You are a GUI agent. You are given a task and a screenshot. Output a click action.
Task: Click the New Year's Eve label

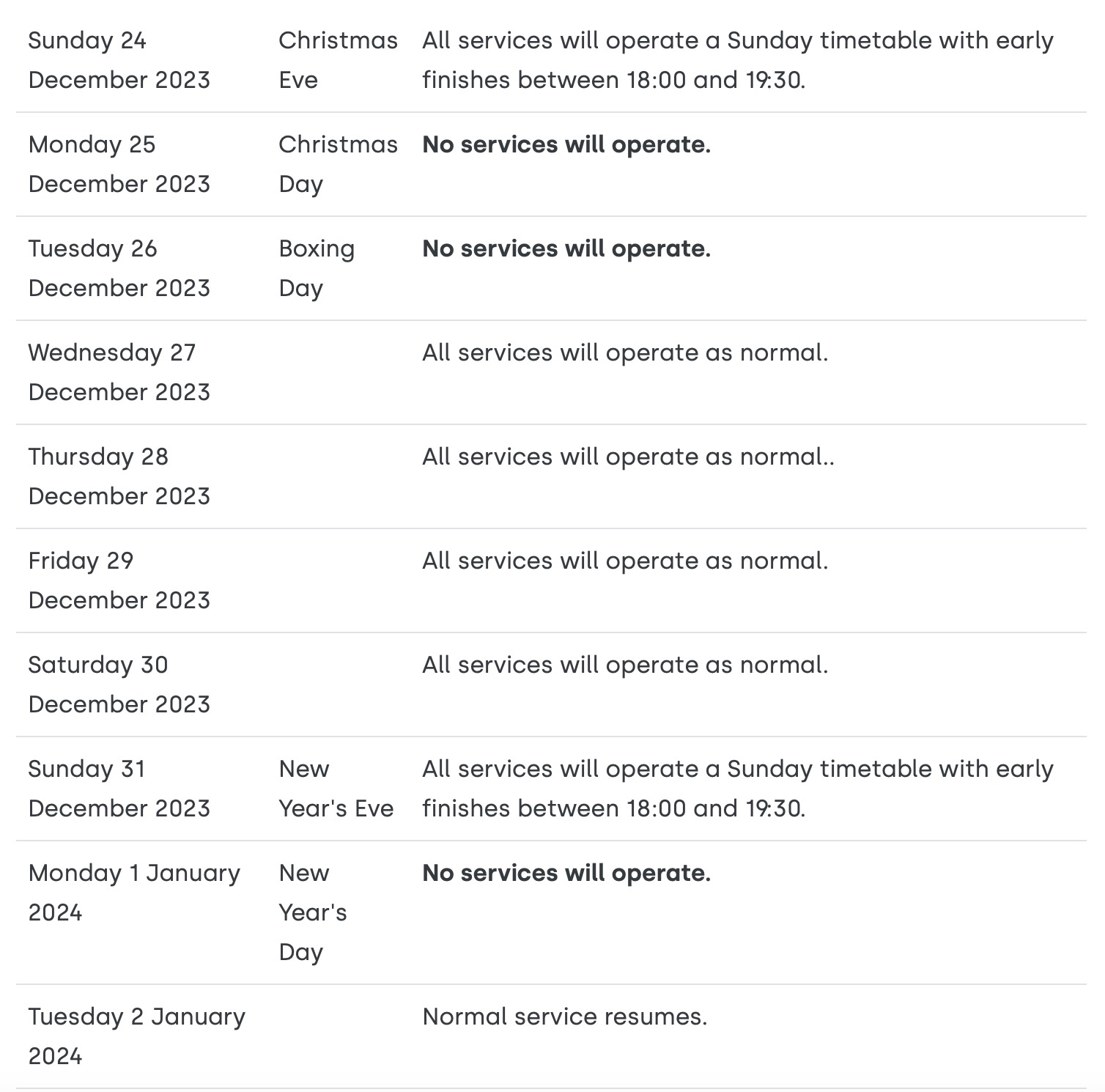pos(336,789)
